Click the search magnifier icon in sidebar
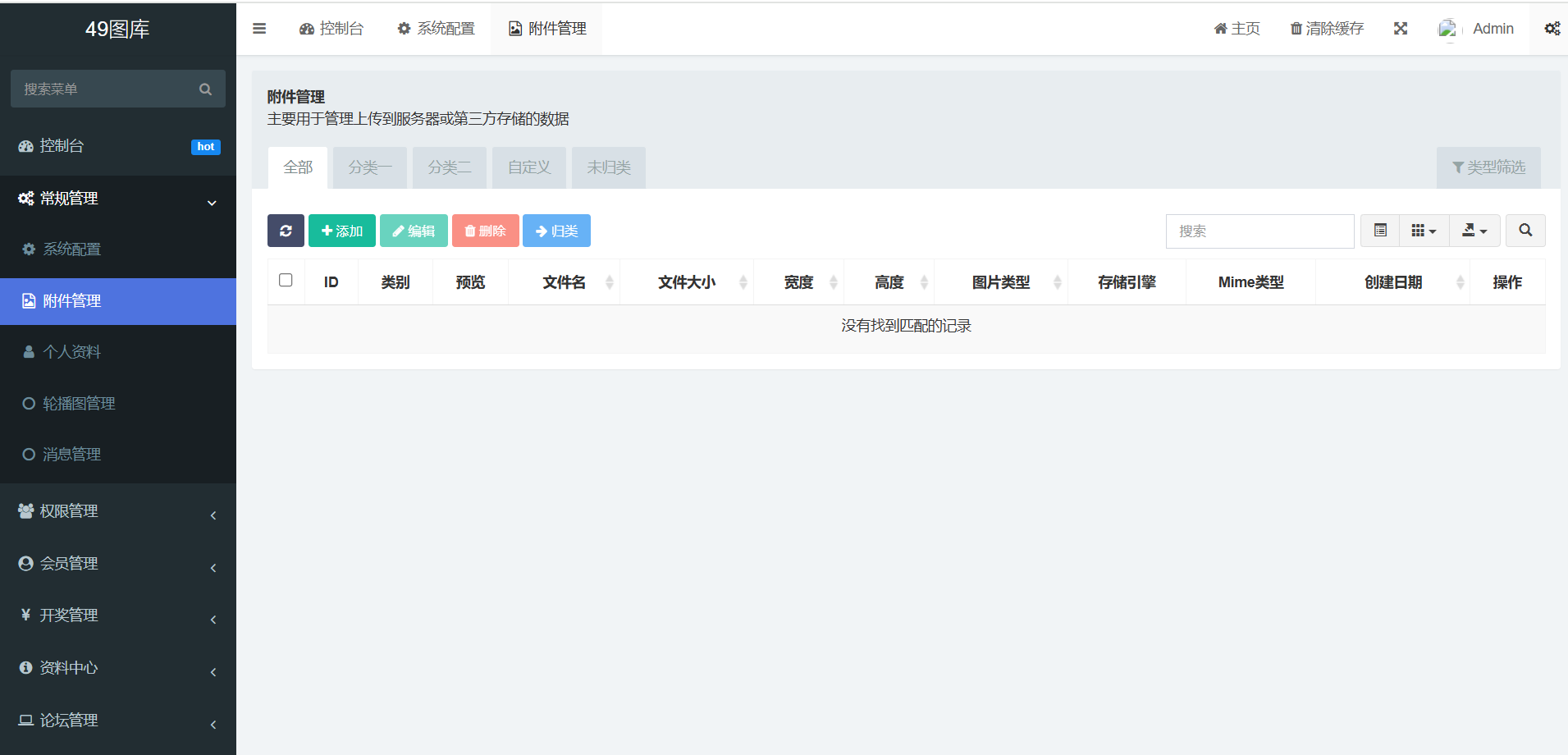The width and height of the screenshot is (1568, 755). (205, 89)
